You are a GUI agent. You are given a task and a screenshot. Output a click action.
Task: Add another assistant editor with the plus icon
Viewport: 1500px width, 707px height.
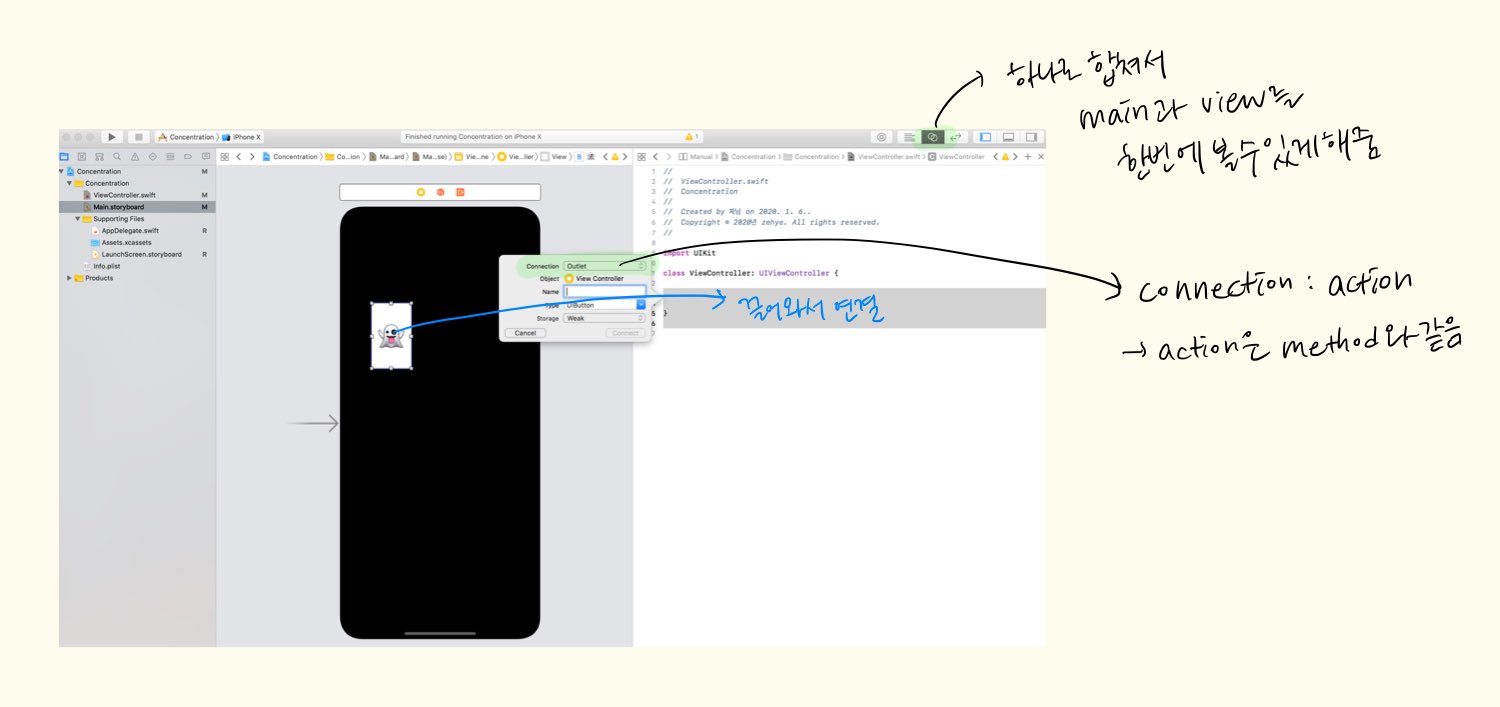(1027, 157)
